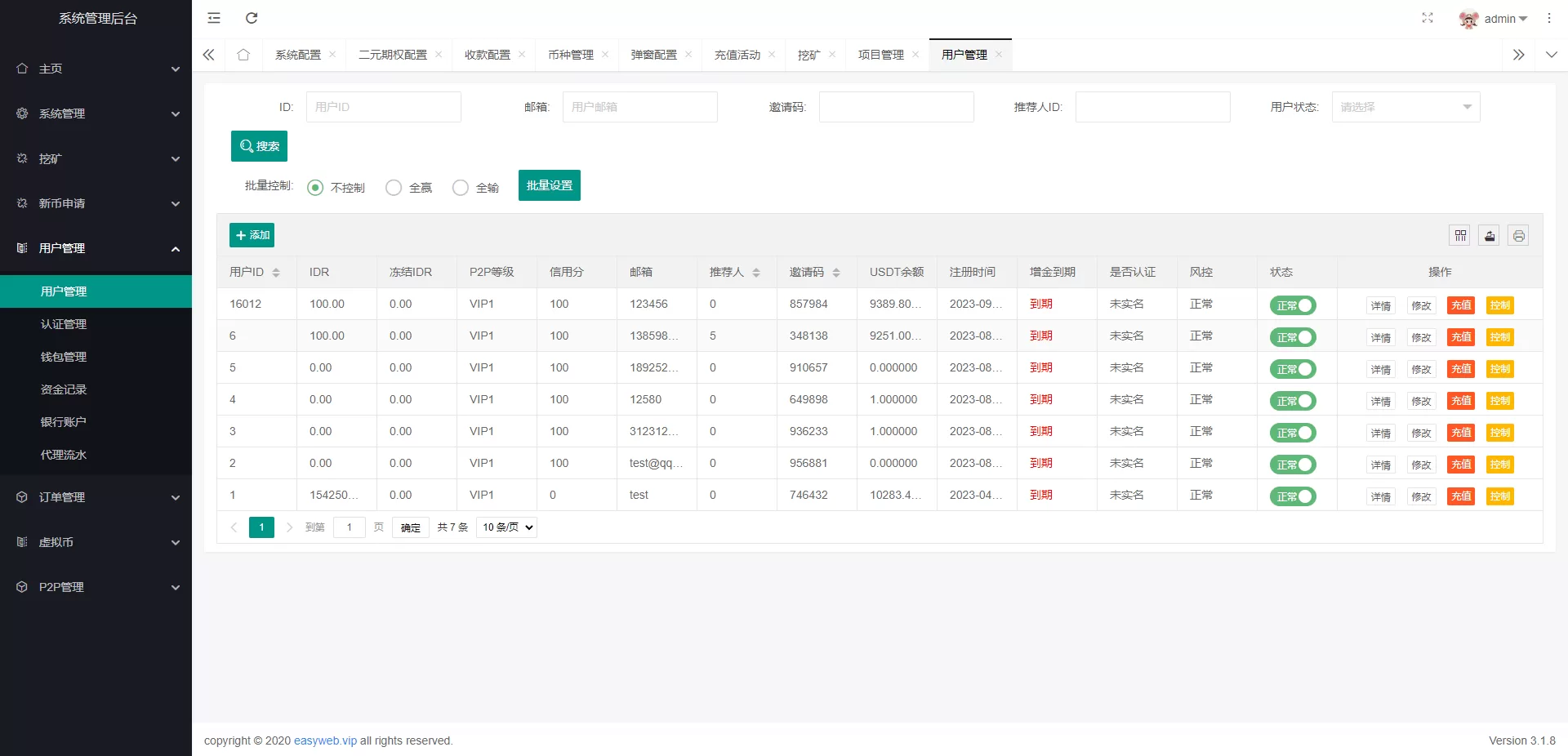Click the home icon tab

point(243,55)
